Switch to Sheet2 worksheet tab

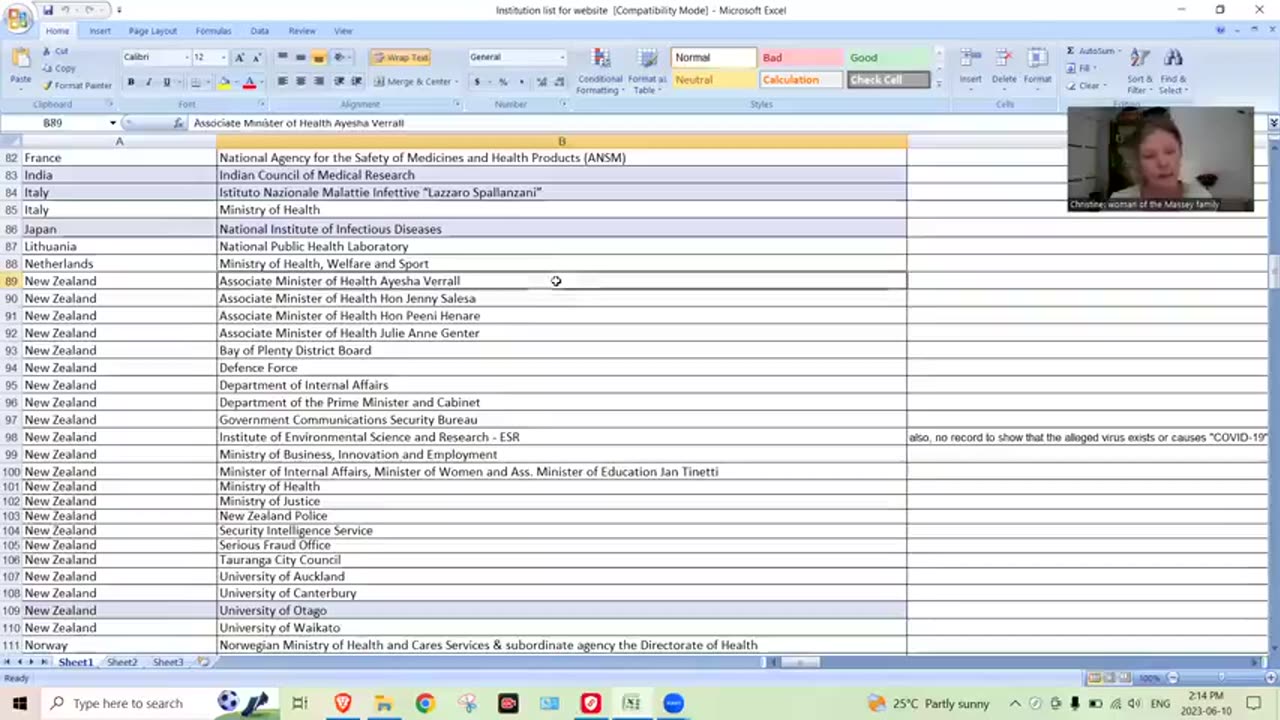[122, 662]
